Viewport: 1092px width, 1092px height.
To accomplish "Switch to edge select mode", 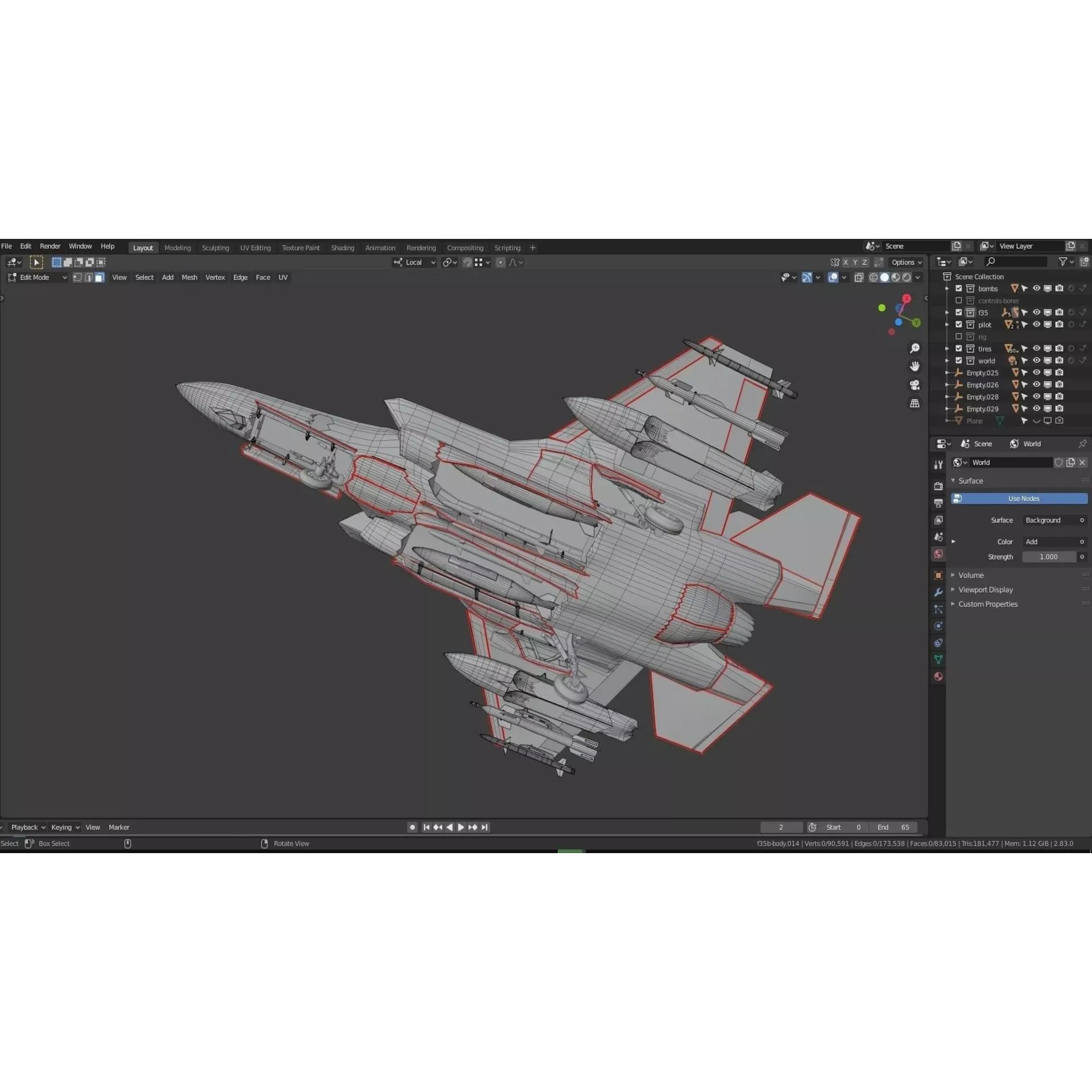I will pyautogui.click(x=89, y=278).
